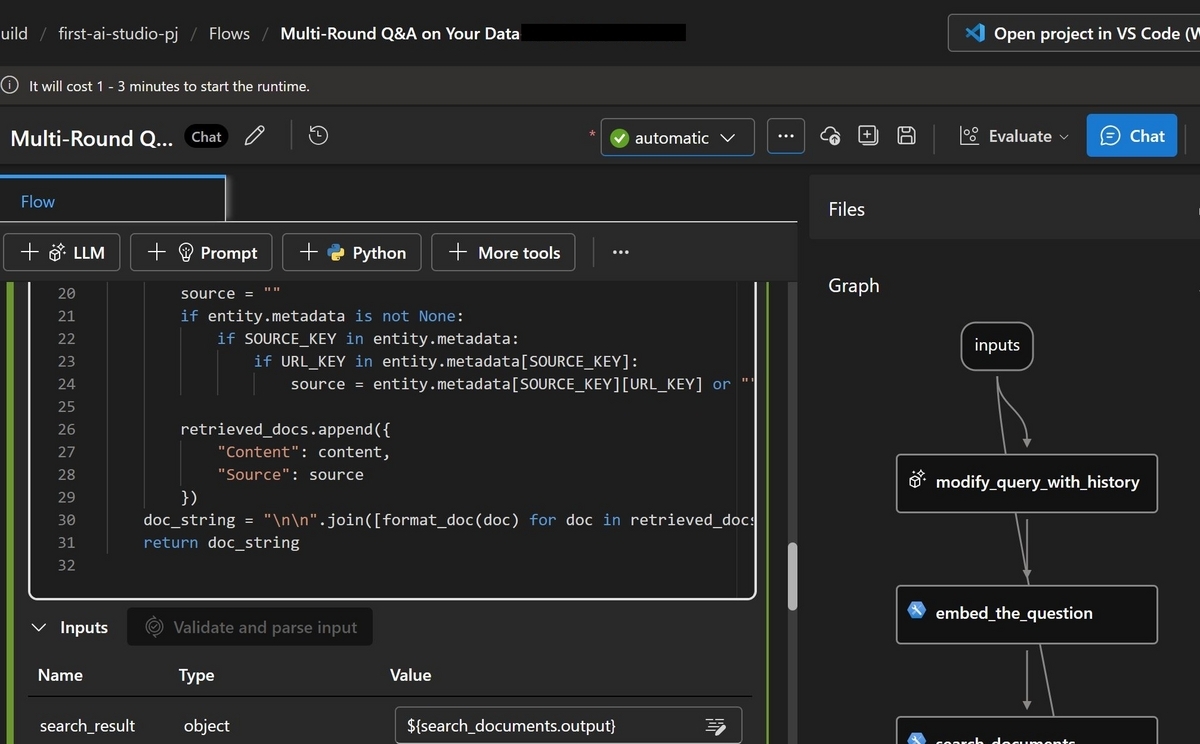Viewport: 1200px width, 744px height.
Task: Add a Prompt node
Action: [201, 252]
